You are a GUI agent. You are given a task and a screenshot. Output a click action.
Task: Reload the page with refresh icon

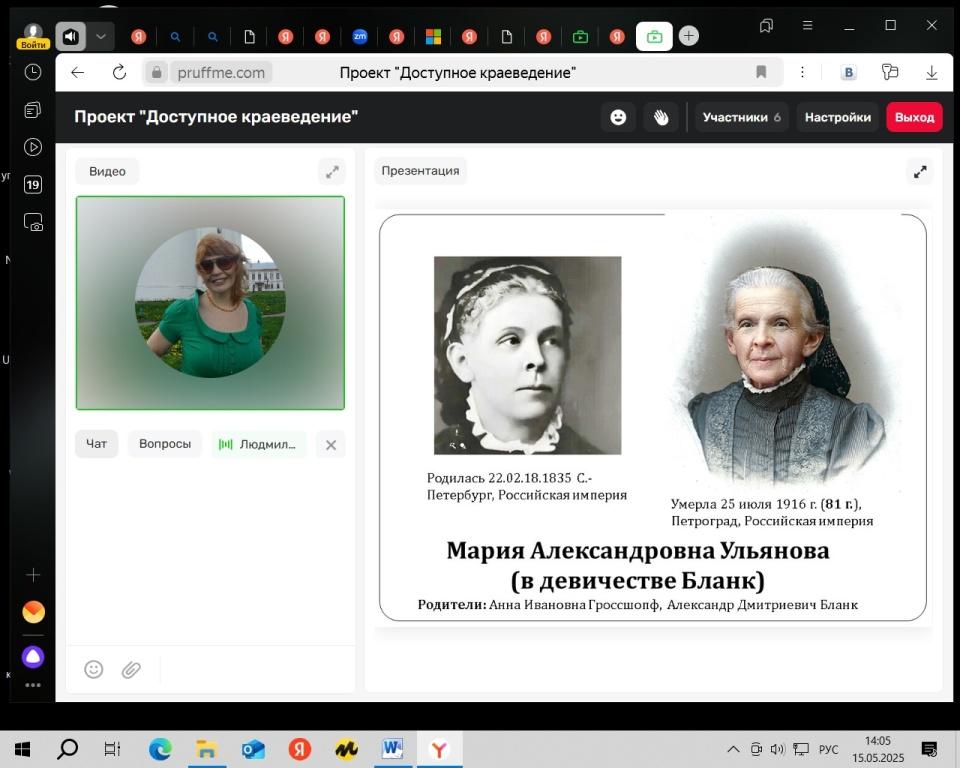(x=119, y=72)
